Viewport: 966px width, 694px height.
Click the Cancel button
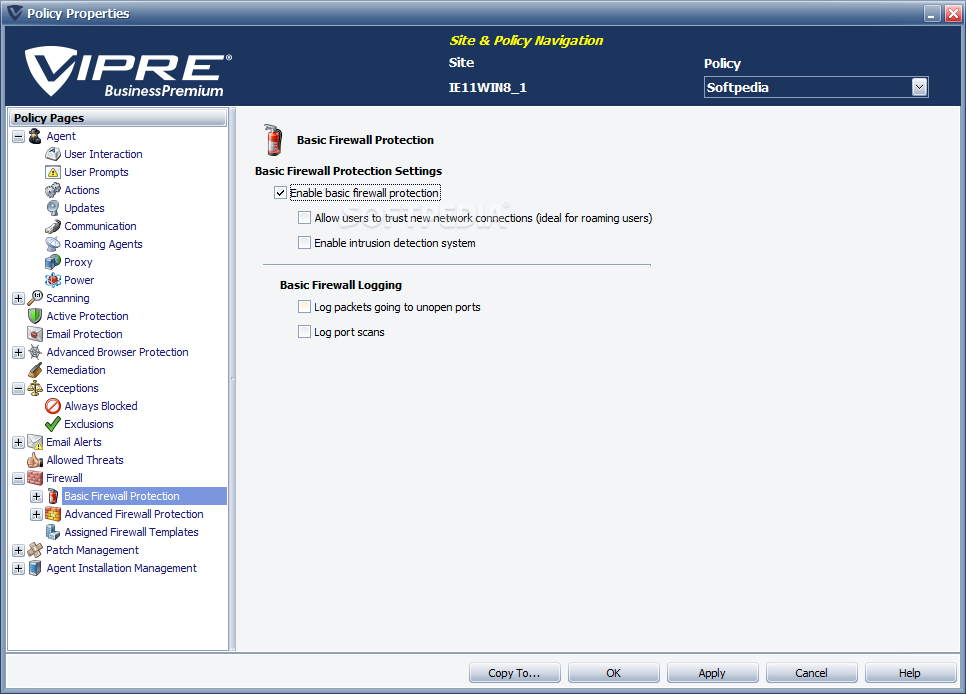[811, 673]
